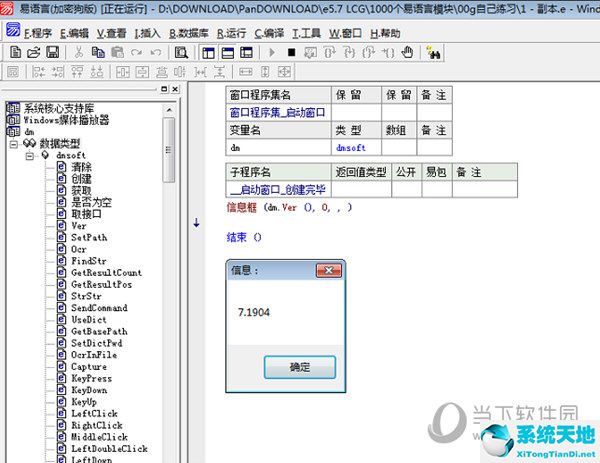Click the magnifier preview toolbar icon
The width and height of the screenshot is (600, 463).
(181, 52)
